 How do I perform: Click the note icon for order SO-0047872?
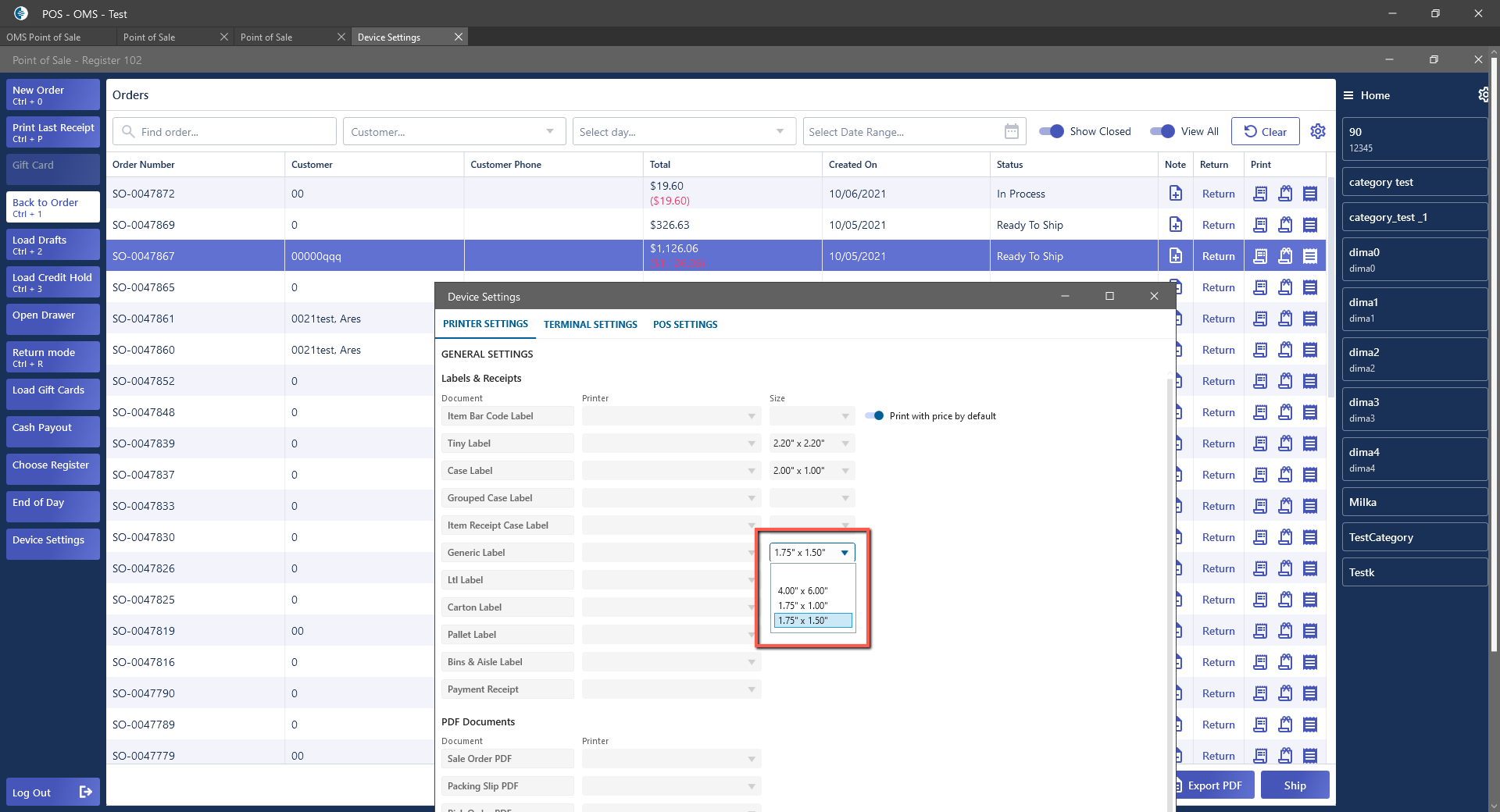point(1175,194)
